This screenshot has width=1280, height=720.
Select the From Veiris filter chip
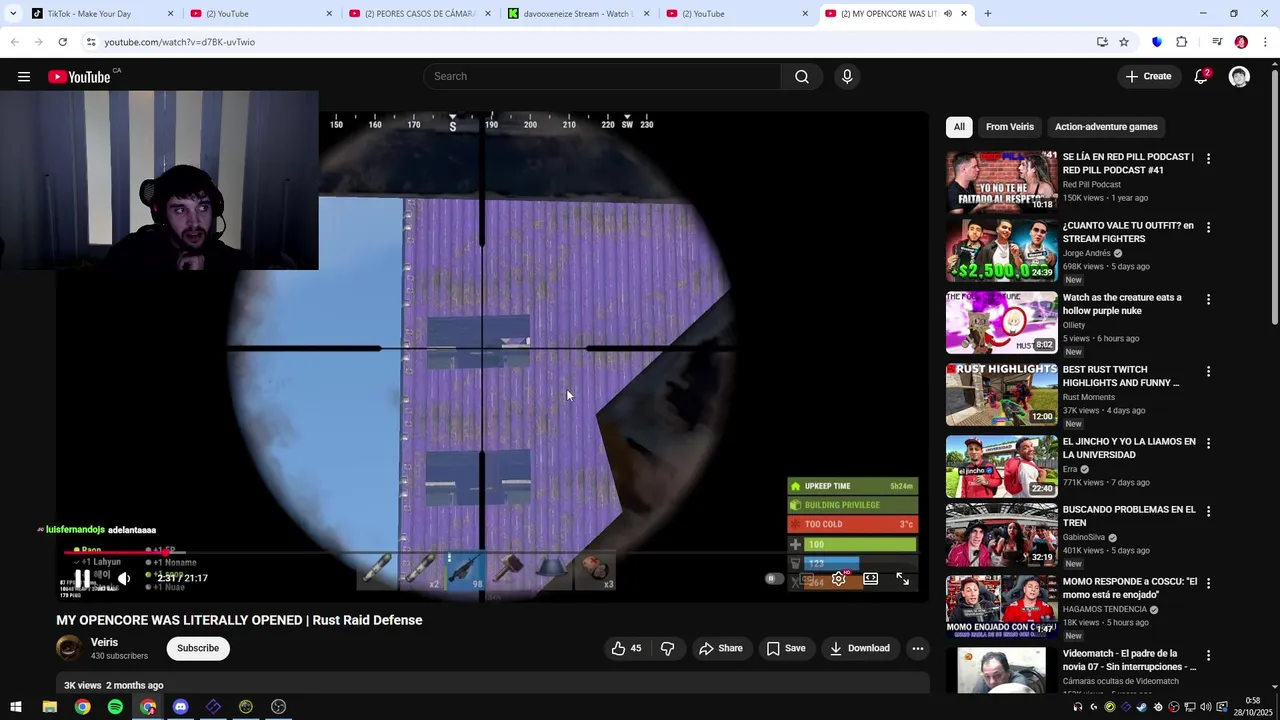pos(1010,127)
